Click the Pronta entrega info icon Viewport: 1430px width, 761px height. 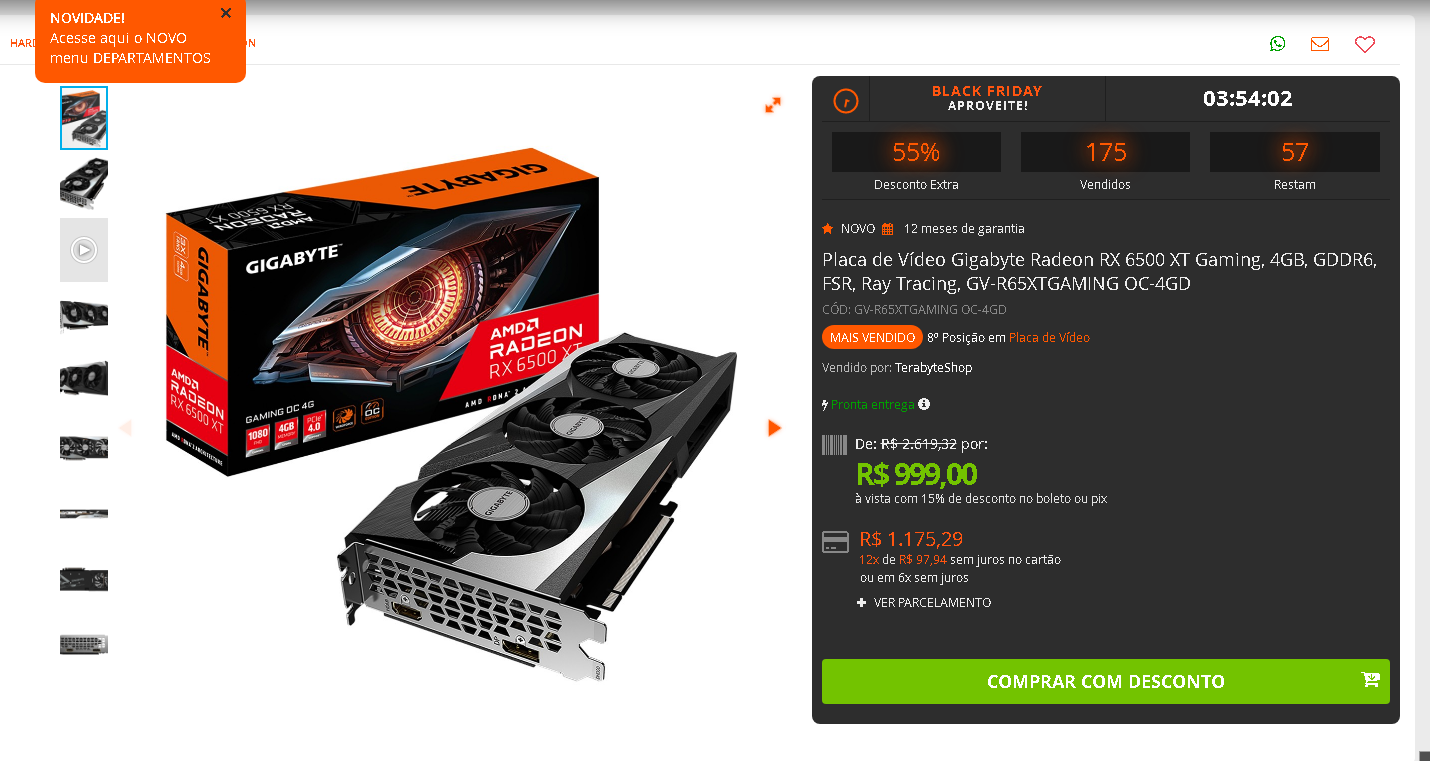point(924,404)
